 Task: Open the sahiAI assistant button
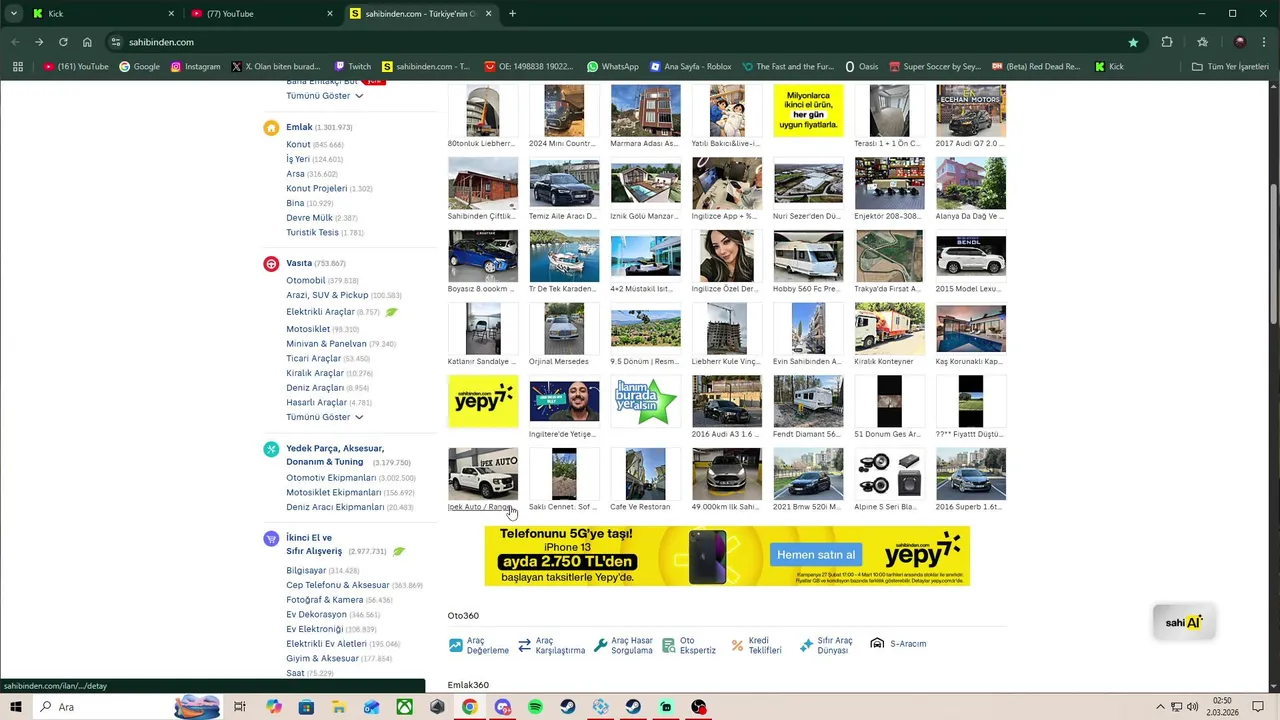pyautogui.click(x=1184, y=622)
